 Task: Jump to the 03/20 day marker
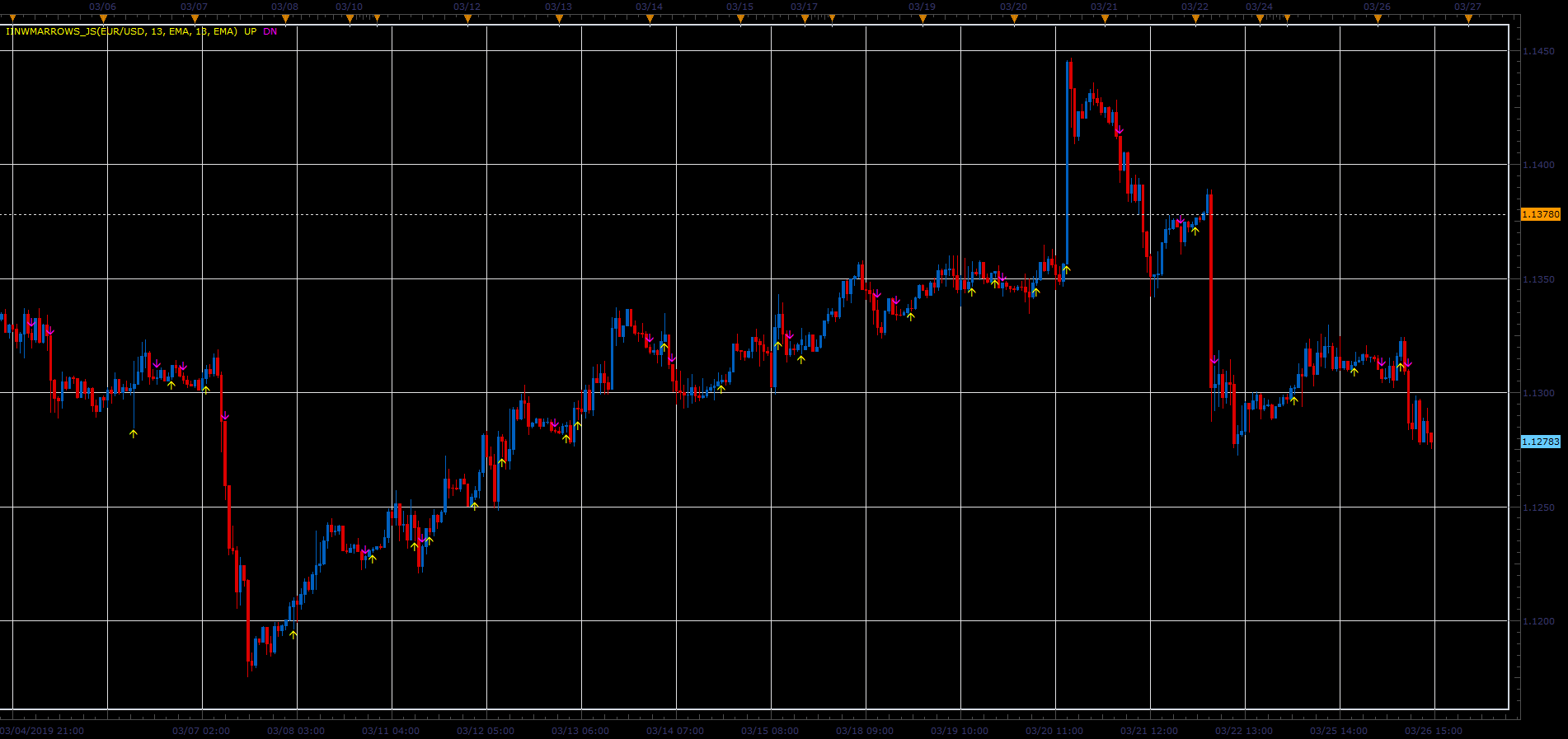click(1014, 18)
